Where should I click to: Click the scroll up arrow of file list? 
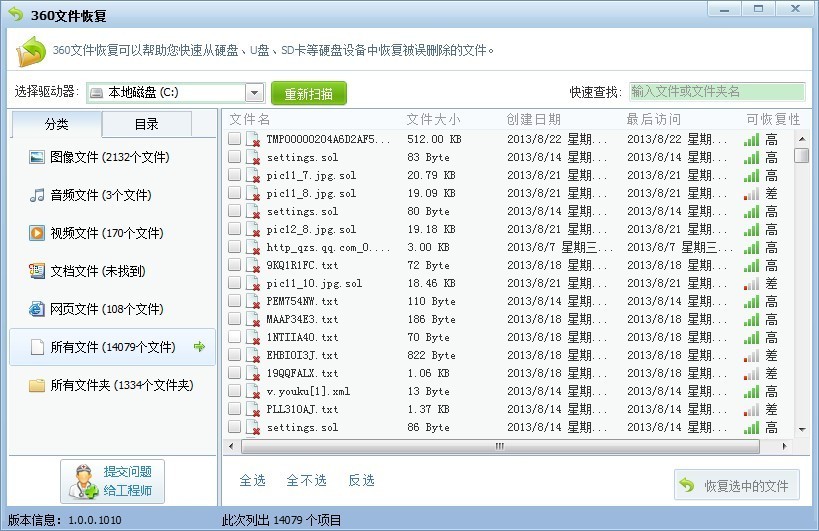click(x=802, y=139)
